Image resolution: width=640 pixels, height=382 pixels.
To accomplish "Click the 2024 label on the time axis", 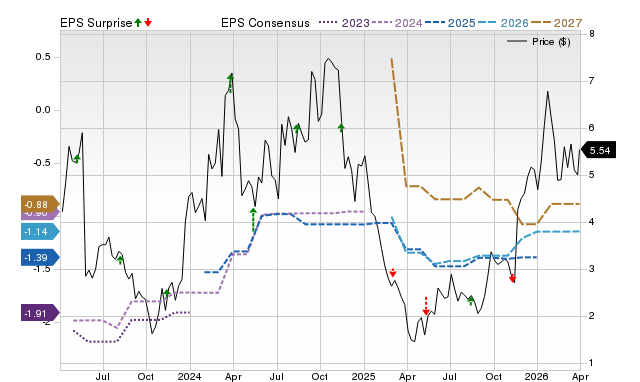I will [190, 376].
